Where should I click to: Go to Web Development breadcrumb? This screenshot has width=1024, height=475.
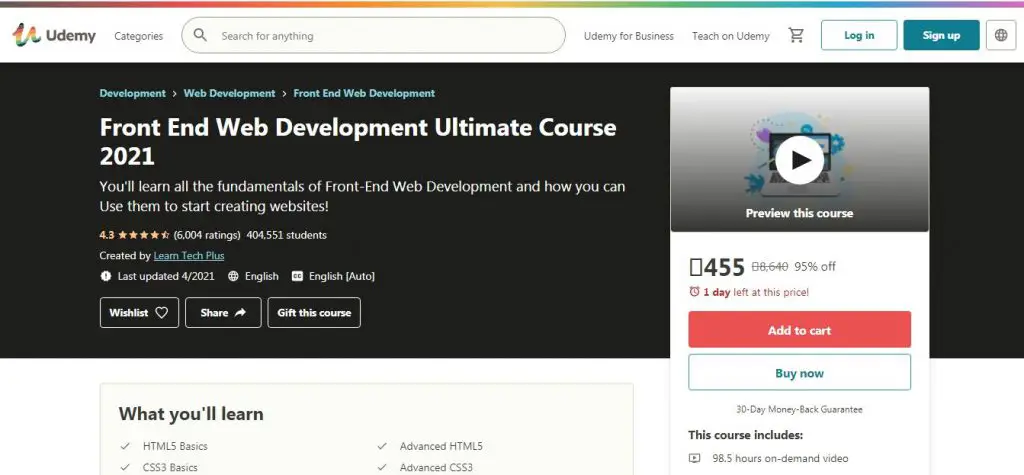point(229,93)
